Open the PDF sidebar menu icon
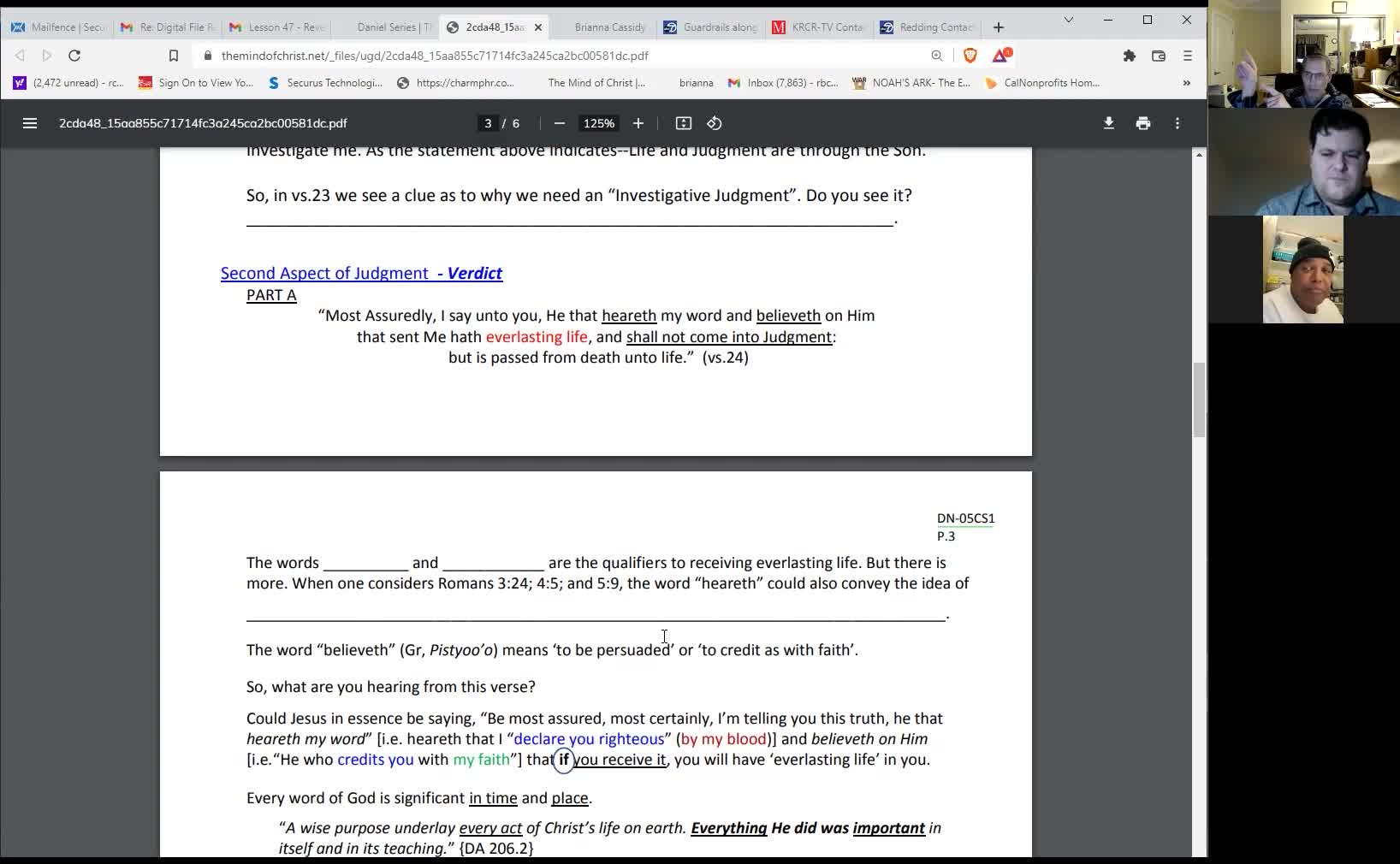The image size is (1400, 864). coord(30,123)
